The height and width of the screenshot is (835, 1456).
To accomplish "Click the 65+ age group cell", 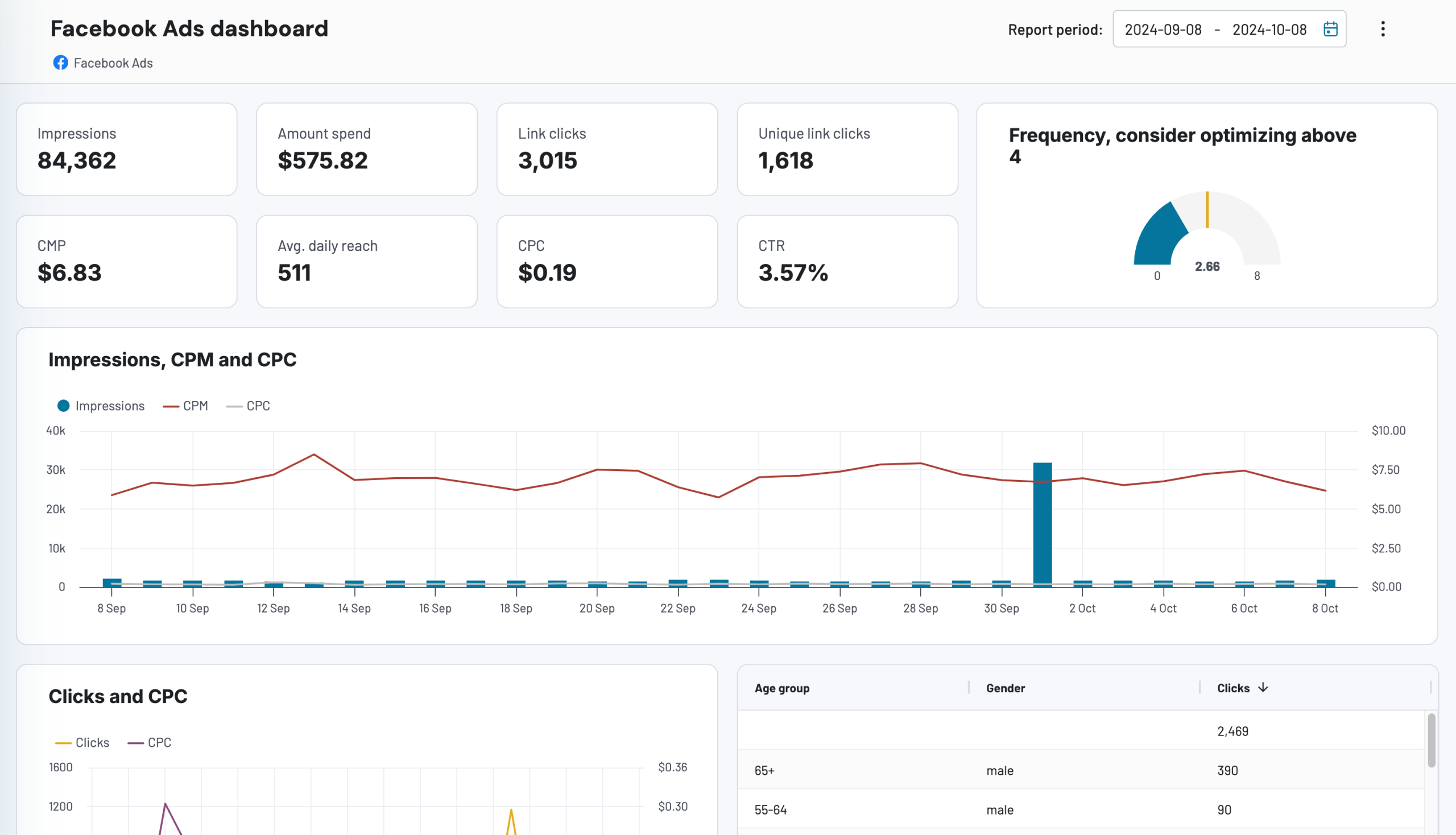I will coord(764,770).
